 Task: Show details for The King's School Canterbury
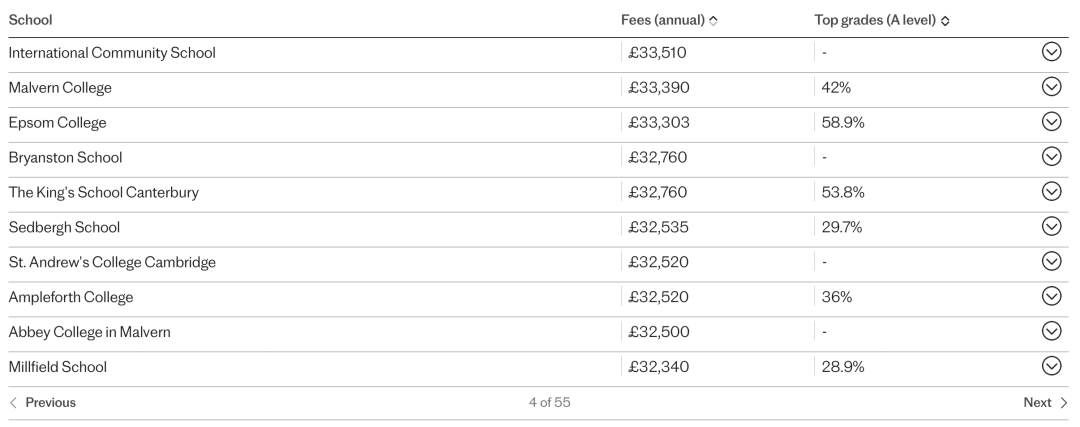pyautogui.click(x=1051, y=191)
